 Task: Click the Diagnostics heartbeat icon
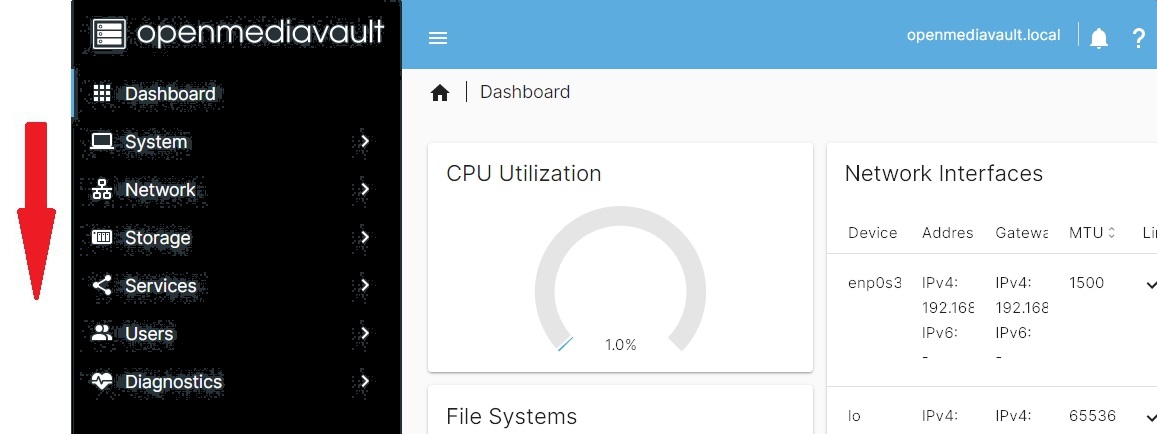tap(101, 381)
